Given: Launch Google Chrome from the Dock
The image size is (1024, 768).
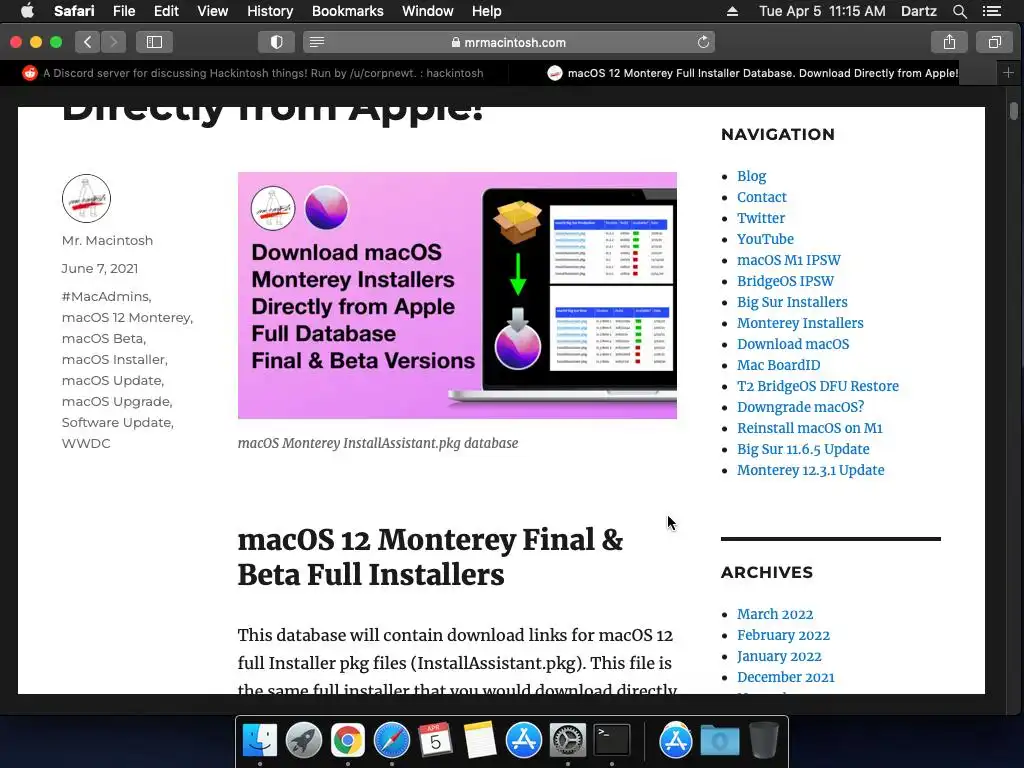Looking at the screenshot, I should pyautogui.click(x=347, y=740).
